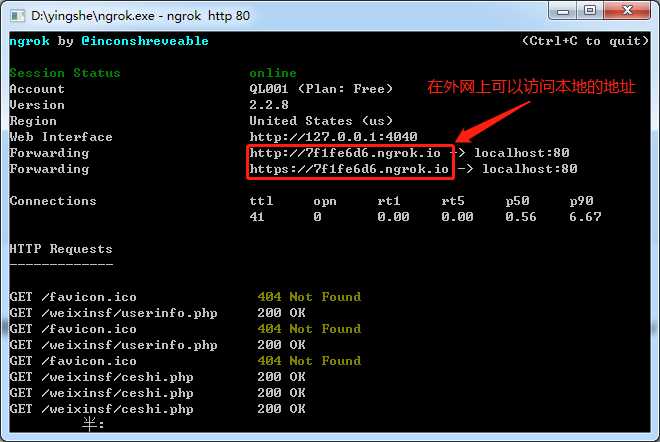The image size is (660, 442).
Task: Click the 'QL001 (Plan: Free)' account value
Action: (x=321, y=89)
